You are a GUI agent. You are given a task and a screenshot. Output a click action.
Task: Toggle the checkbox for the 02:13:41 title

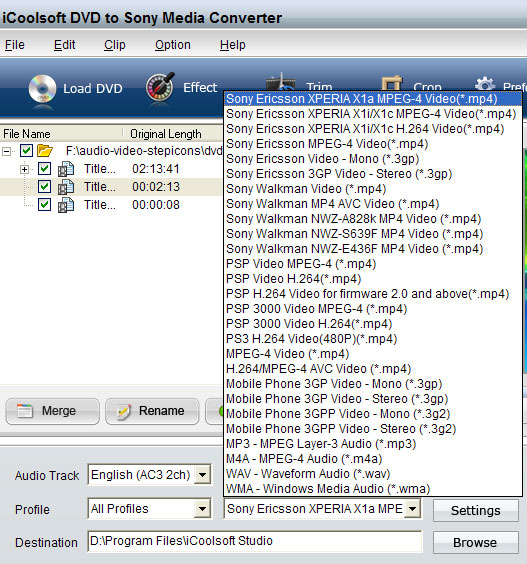(44, 168)
